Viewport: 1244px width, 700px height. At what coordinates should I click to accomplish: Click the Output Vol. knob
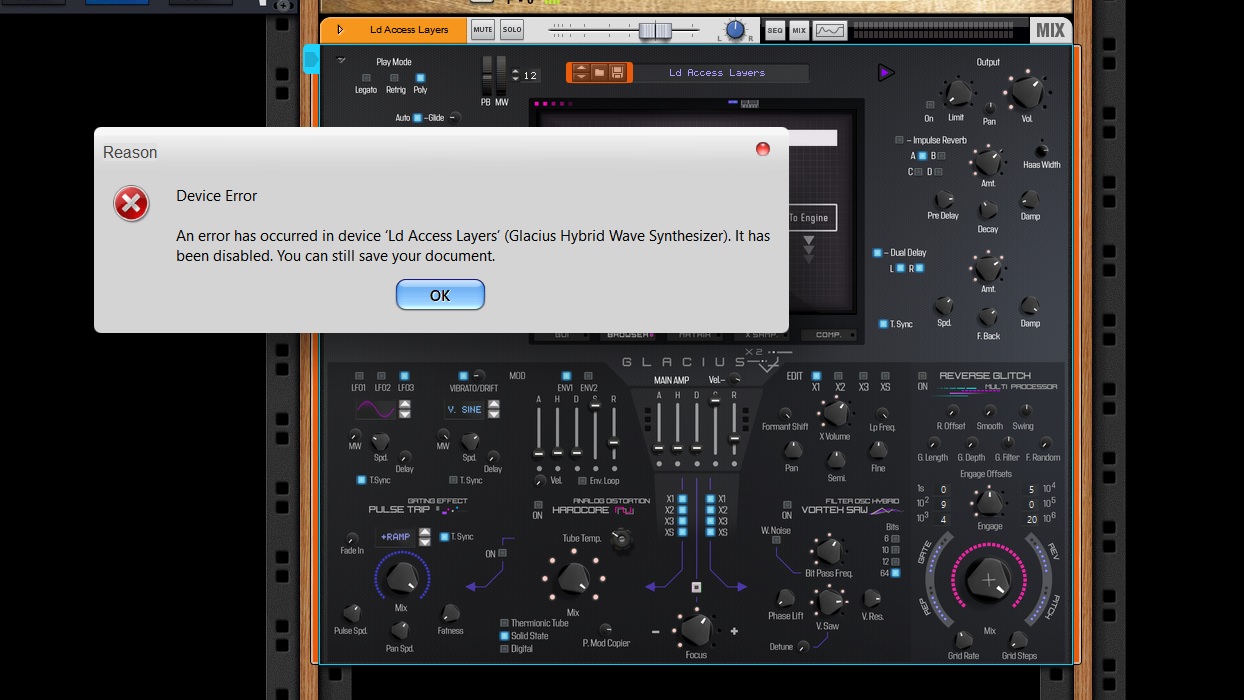(1027, 93)
